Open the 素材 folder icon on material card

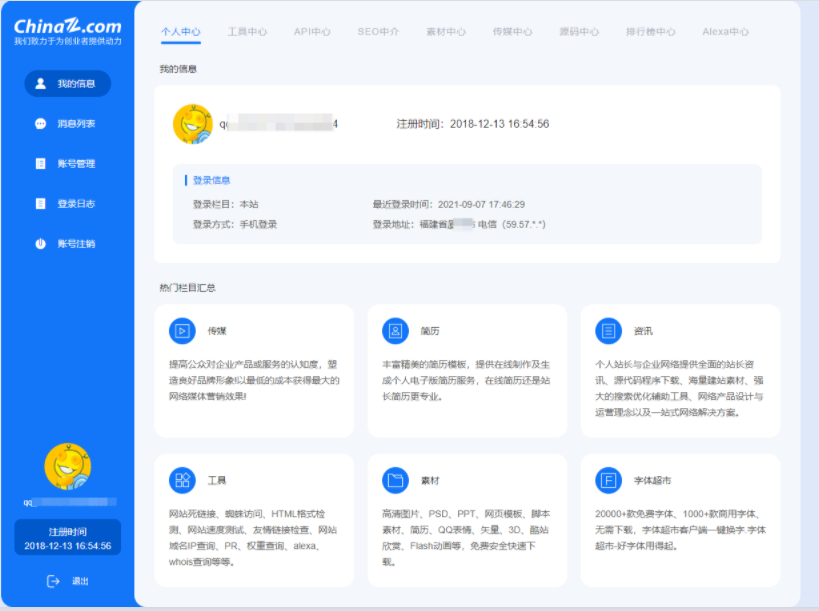[x=393, y=480]
